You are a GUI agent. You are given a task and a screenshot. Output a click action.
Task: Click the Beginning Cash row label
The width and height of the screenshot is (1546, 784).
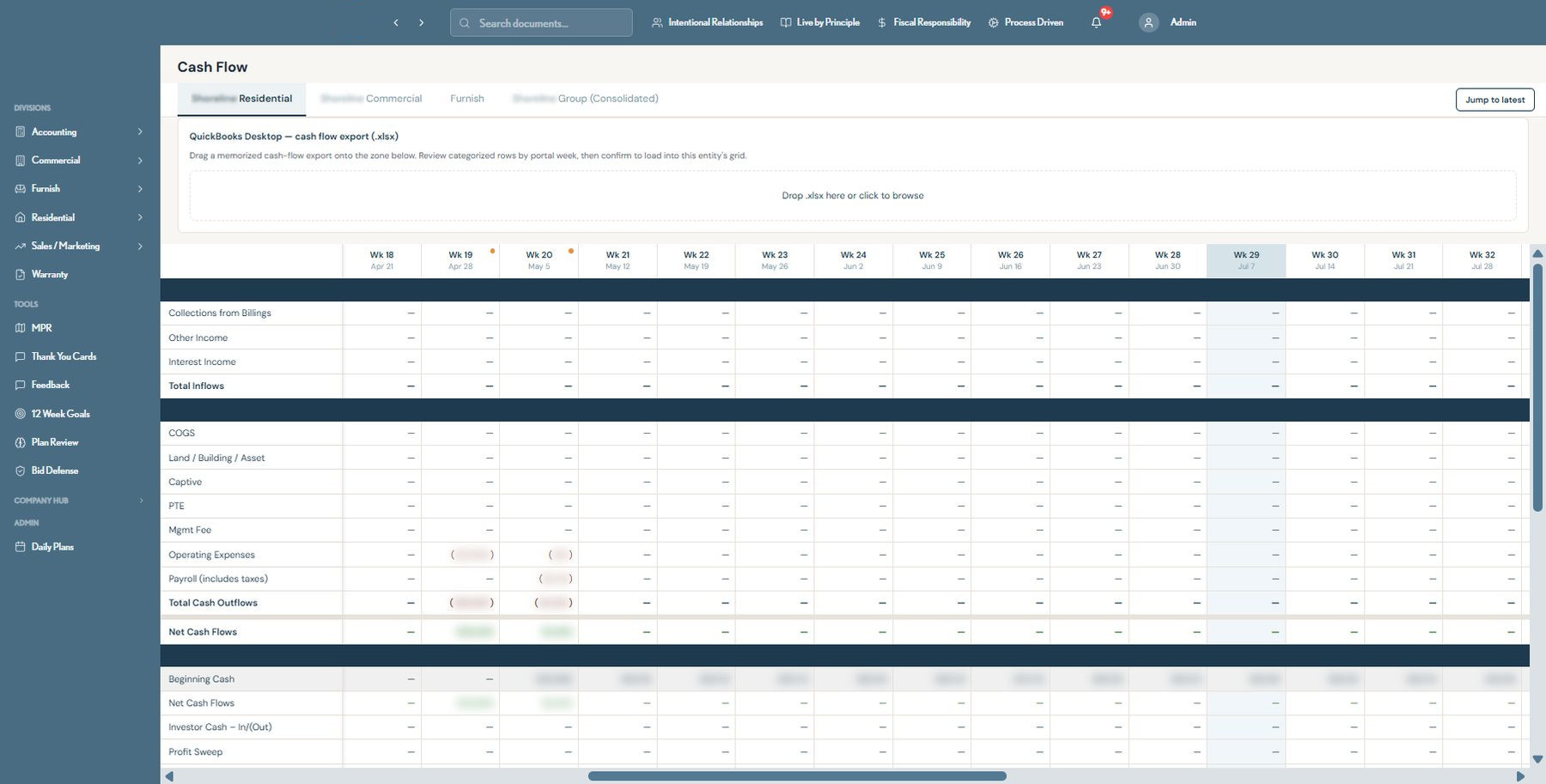202,679
